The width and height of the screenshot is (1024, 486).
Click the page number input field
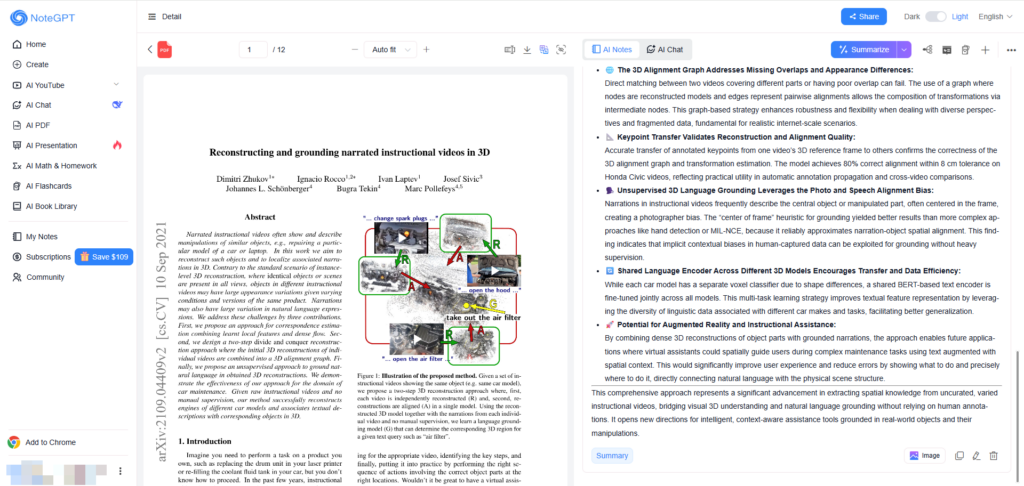coord(253,50)
